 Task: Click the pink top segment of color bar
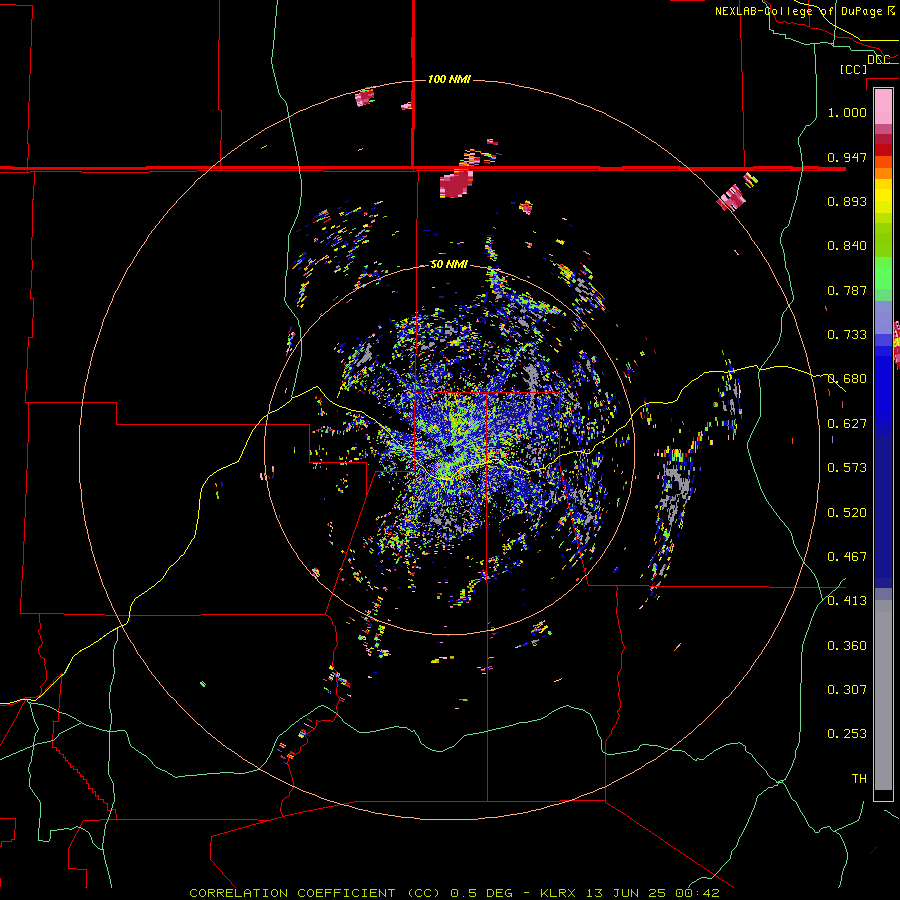[x=883, y=106]
